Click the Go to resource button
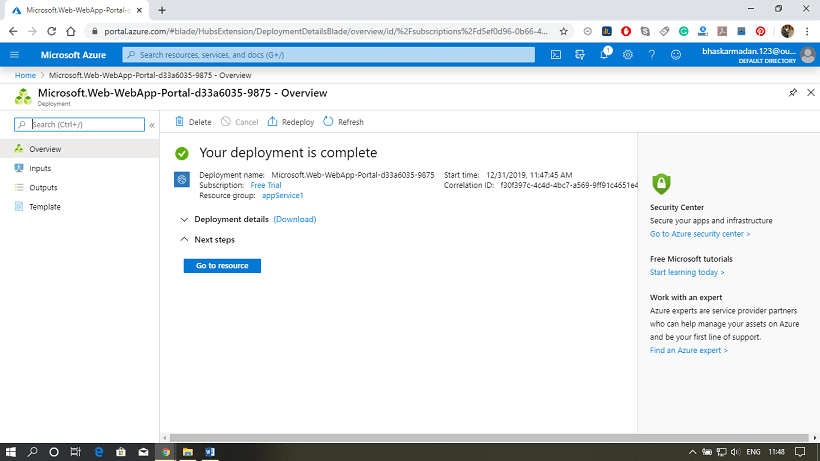Image resolution: width=820 pixels, height=461 pixels. (222, 266)
